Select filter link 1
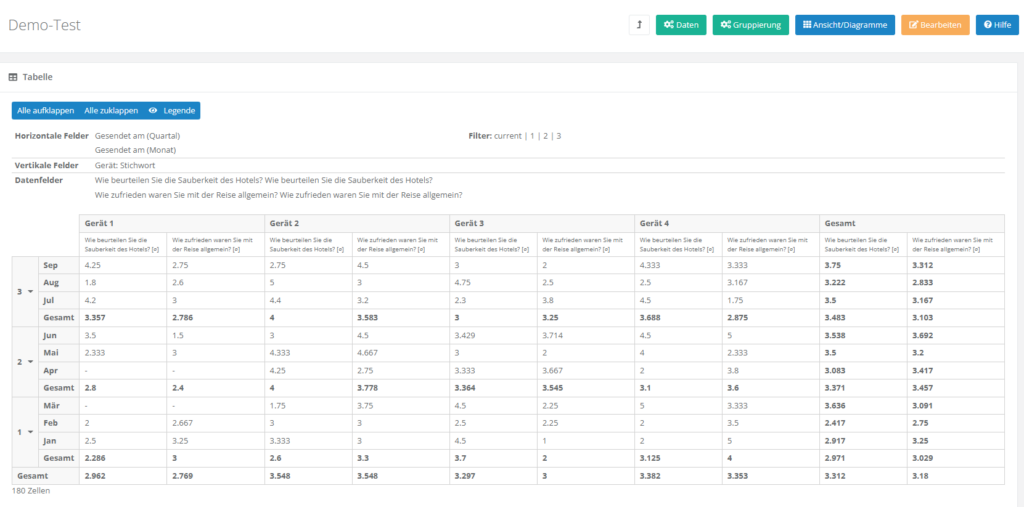 click(532, 135)
